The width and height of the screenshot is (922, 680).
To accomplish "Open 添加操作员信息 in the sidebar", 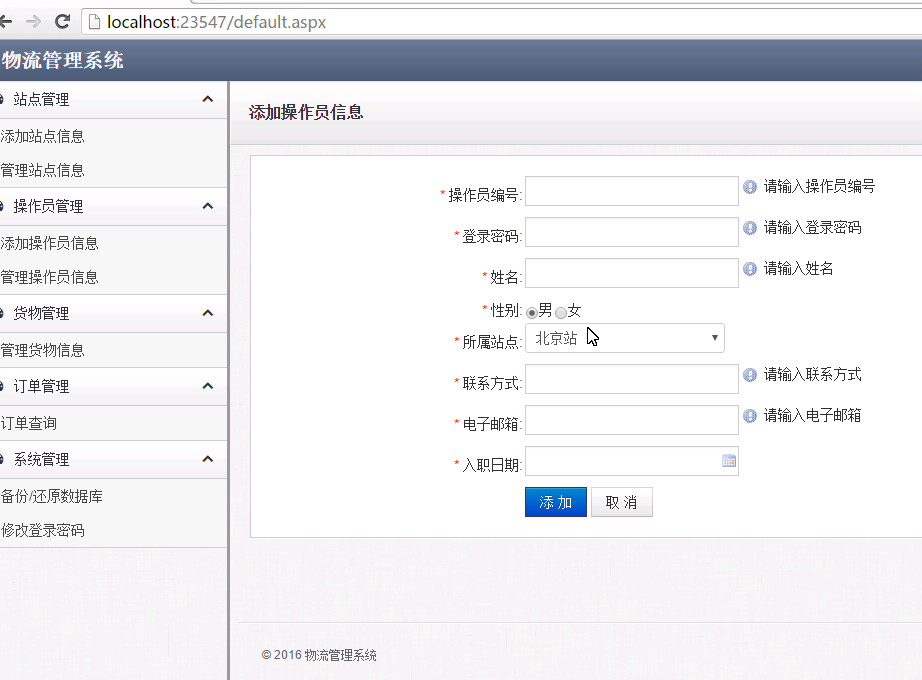I will pos(49,244).
